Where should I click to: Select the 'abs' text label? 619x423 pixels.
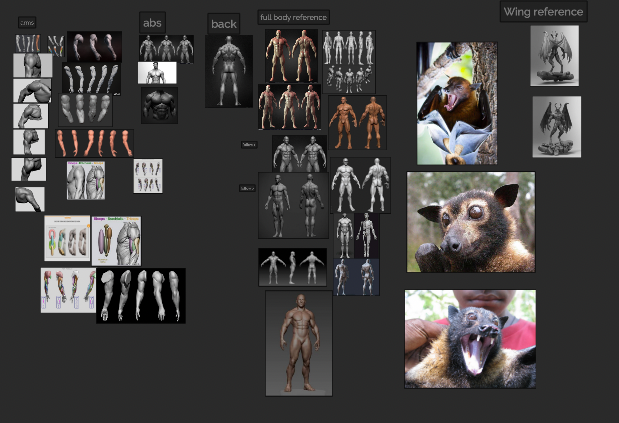coord(152,22)
